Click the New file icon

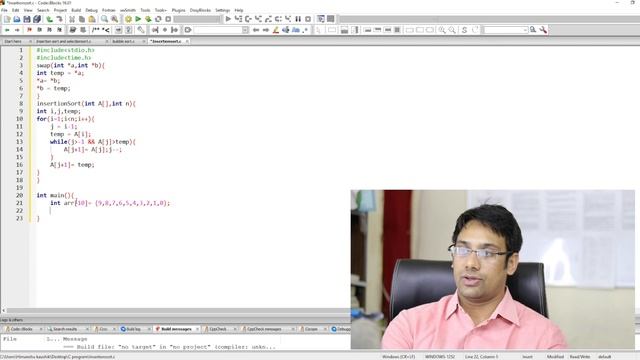tap(7, 19)
